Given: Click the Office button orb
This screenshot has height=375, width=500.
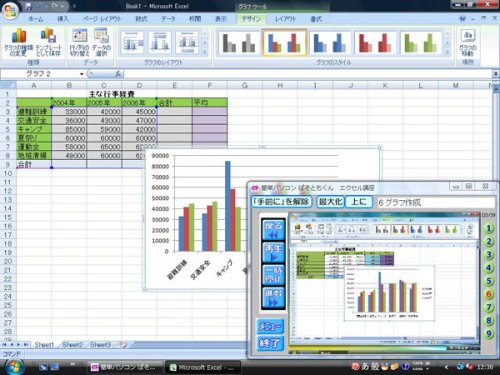Looking at the screenshot, I should [10, 10].
